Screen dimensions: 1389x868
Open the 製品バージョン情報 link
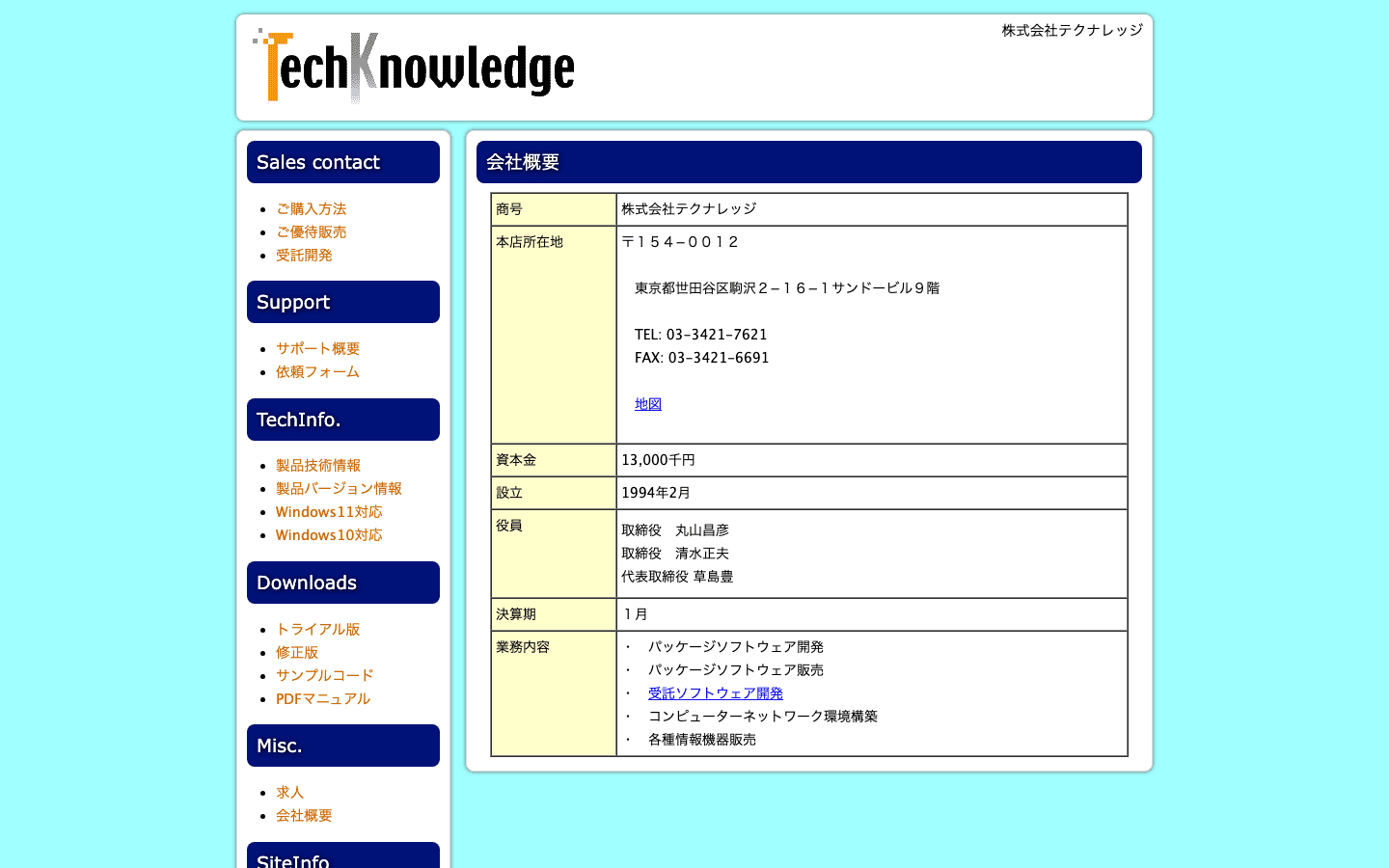(x=339, y=488)
